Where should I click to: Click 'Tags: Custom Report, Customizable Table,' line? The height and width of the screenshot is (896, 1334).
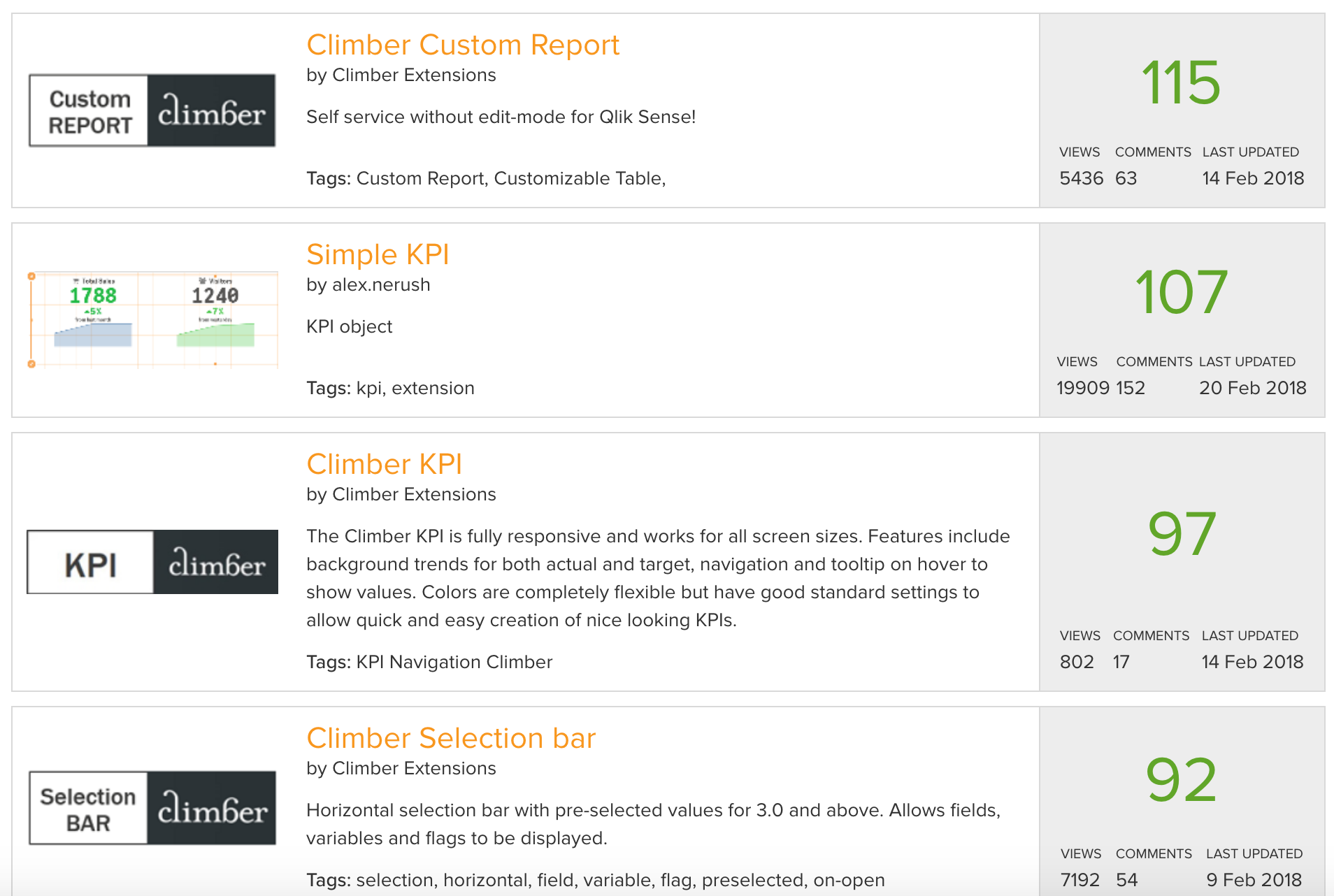(486, 179)
